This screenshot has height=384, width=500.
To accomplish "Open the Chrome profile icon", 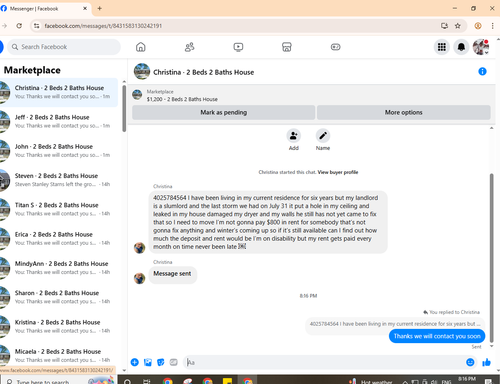I will pos(478,26).
